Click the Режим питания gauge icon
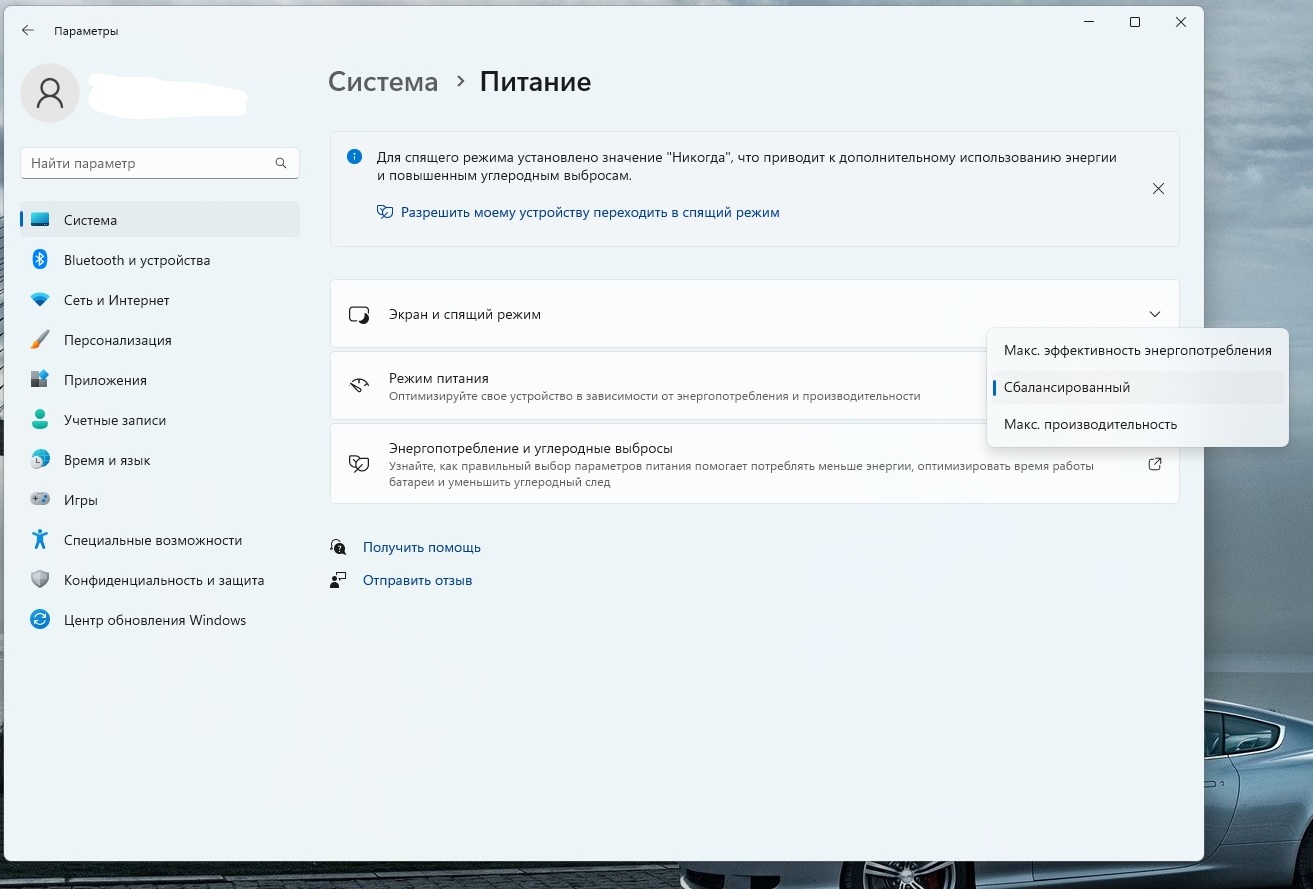Image resolution: width=1313 pixels, height=889 pixels. (x=359, y=386)
